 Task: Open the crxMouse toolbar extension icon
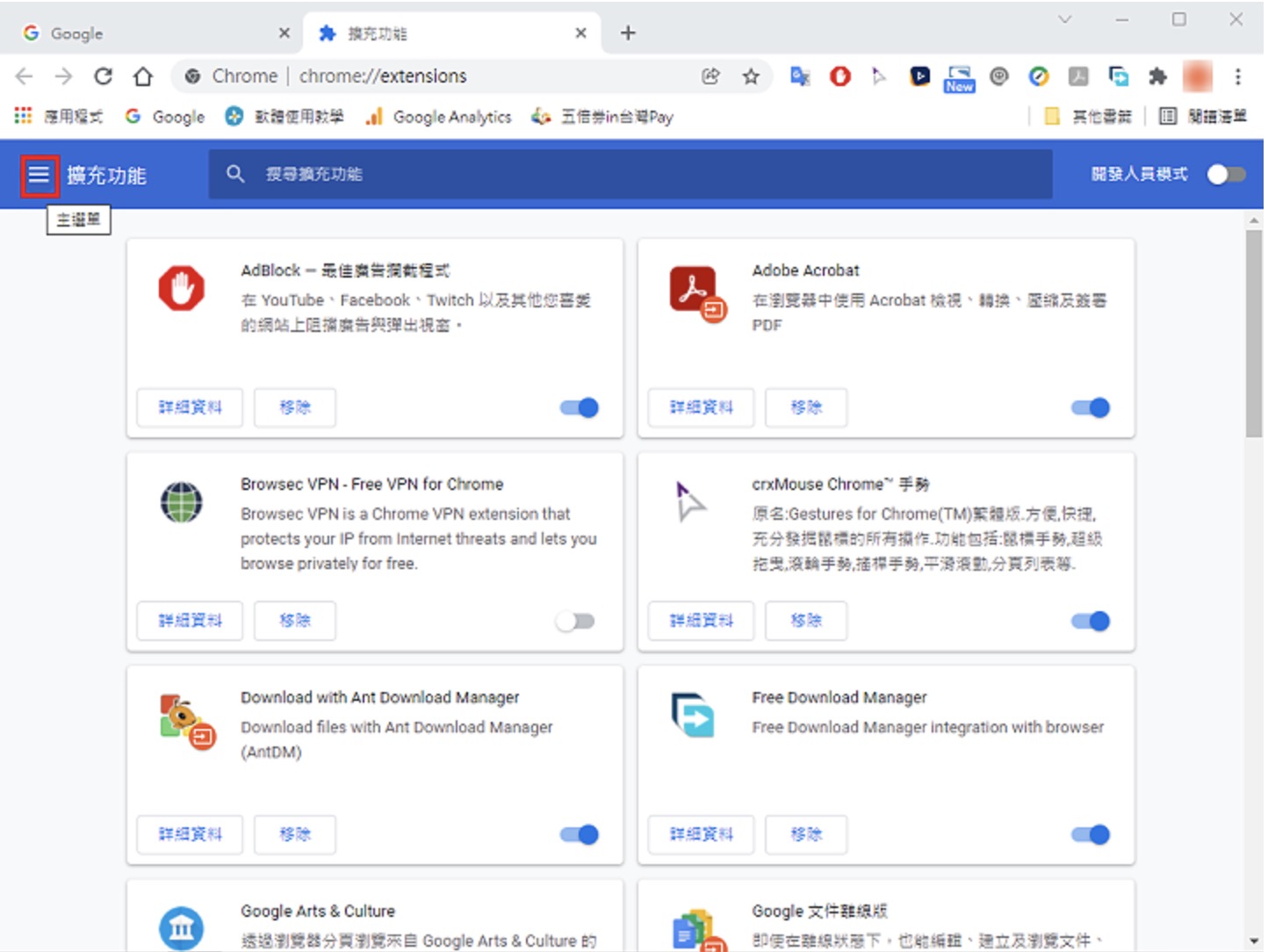879,76
